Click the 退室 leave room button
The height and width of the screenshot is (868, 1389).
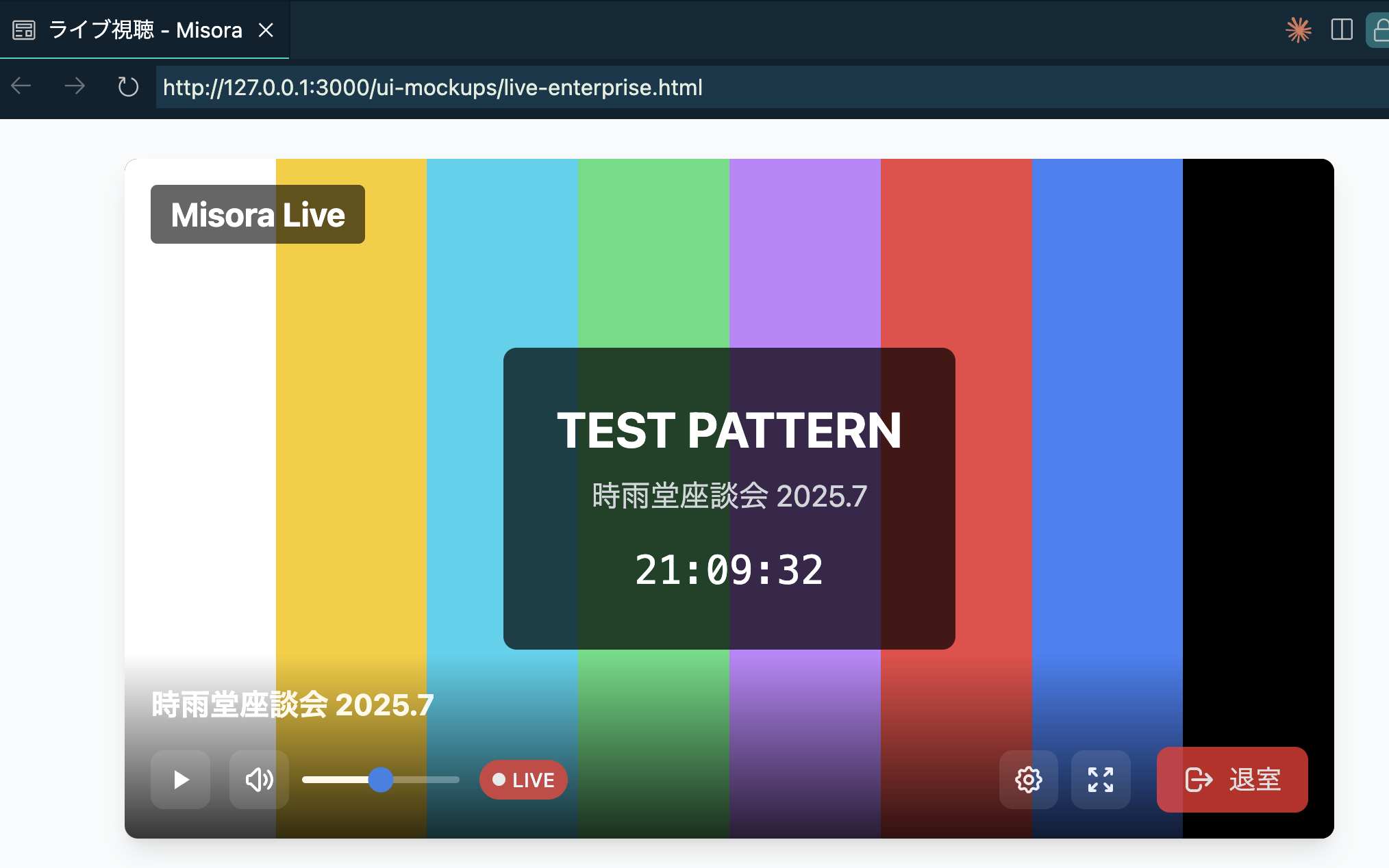pos(1232,780)
